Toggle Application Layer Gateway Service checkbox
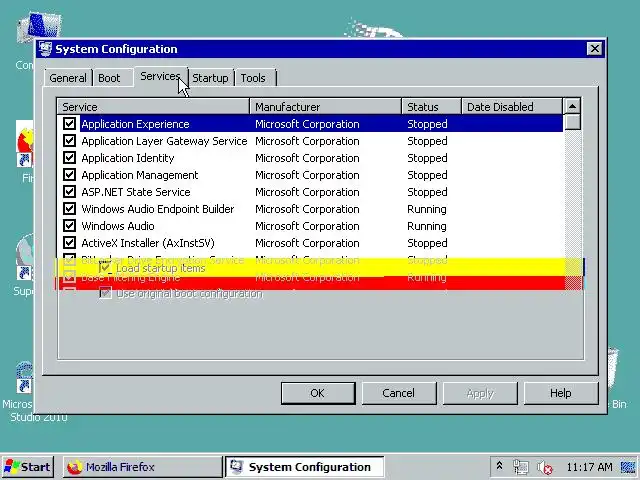The height and width of the screenshot is (480, 640). click(69, 140)
